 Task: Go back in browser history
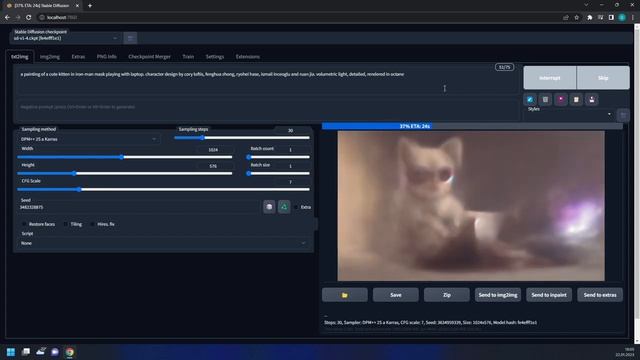[x=7, y=17]
